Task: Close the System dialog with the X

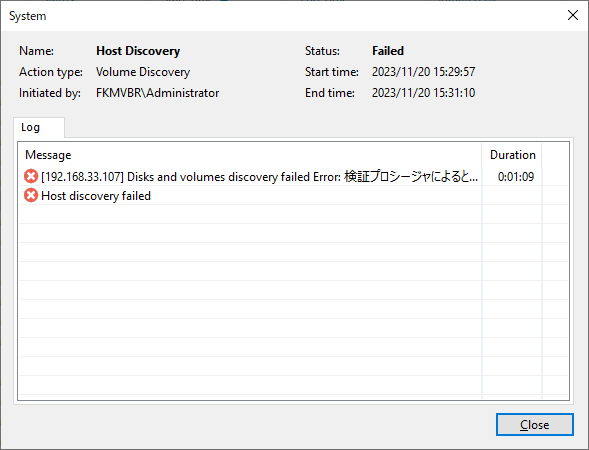Action: click(x=573, y=15)
